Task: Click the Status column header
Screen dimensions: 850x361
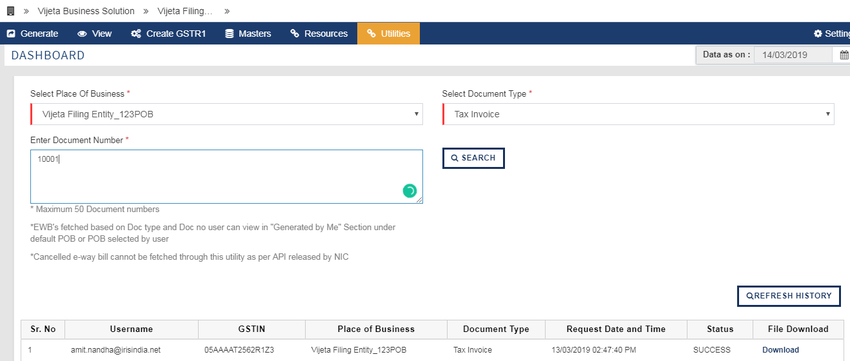Action: tap(720, 329)
